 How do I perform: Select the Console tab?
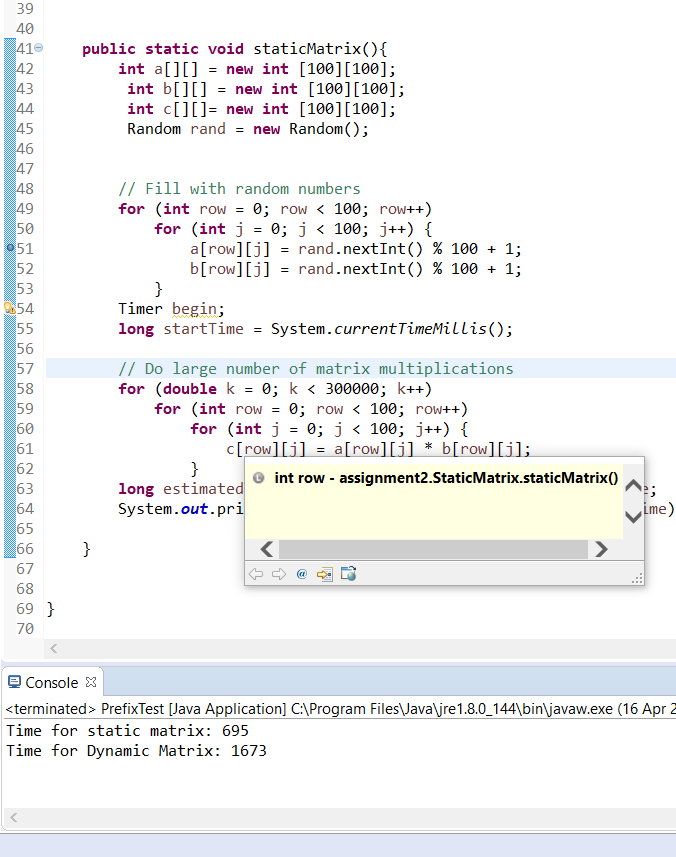(x=52, y=683)
